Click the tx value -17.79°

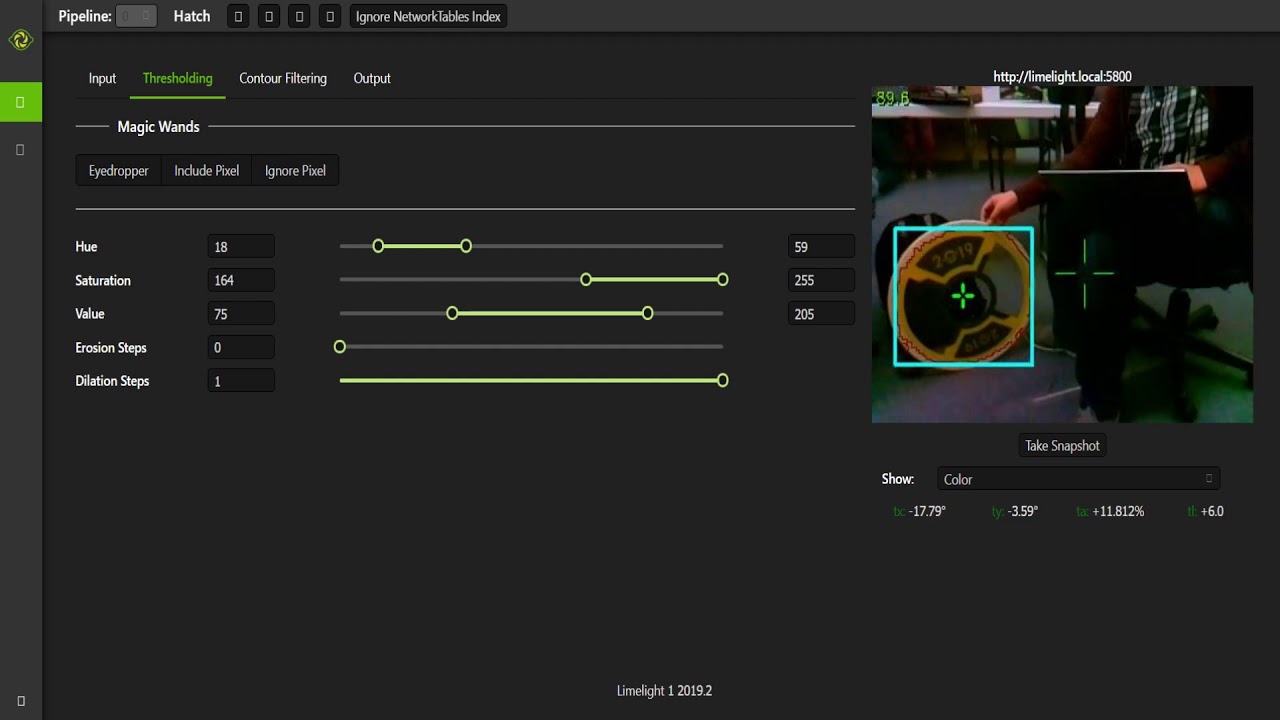(927, 511)
